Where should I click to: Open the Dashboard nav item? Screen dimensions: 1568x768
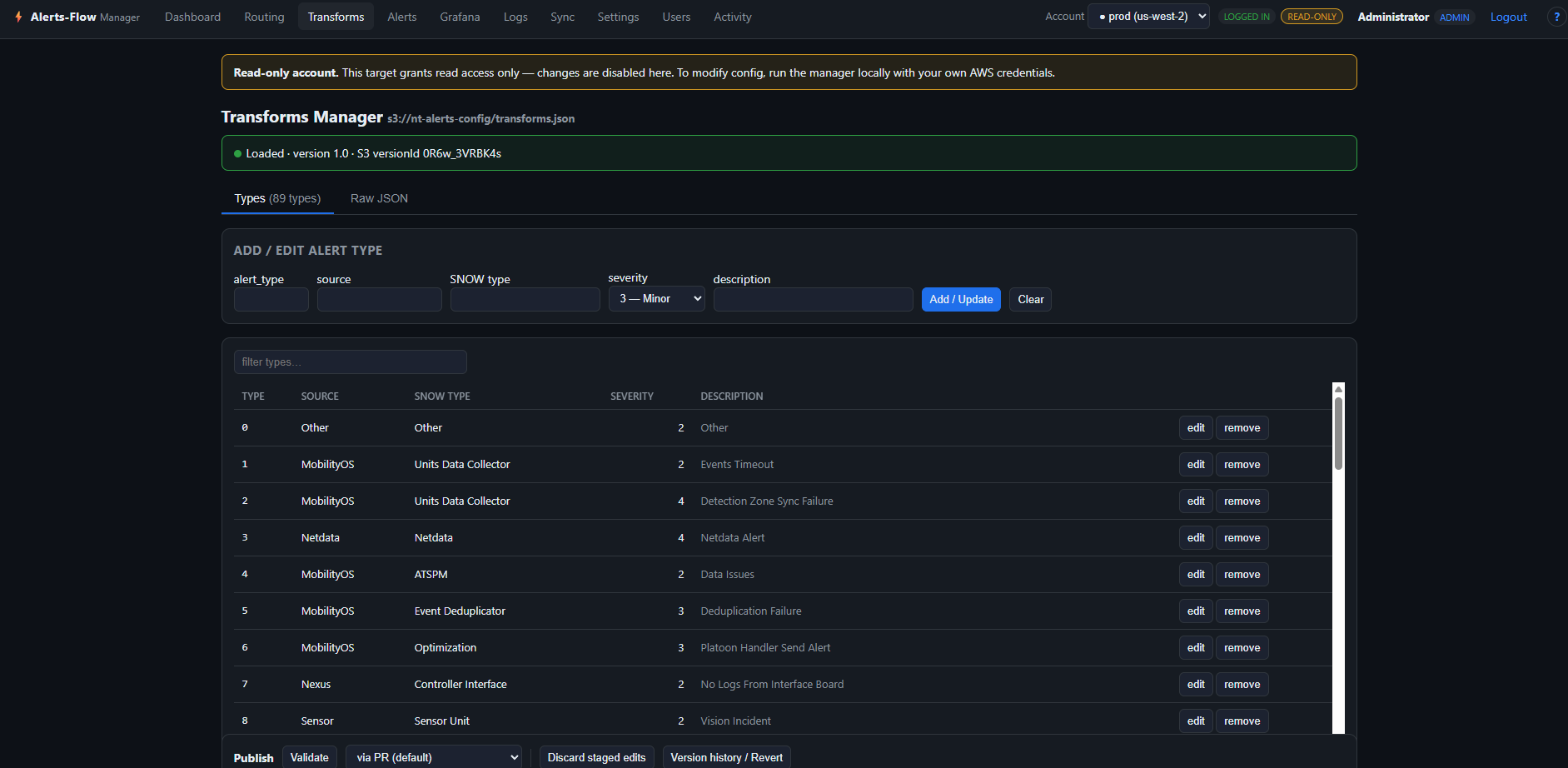coord(192,17)
